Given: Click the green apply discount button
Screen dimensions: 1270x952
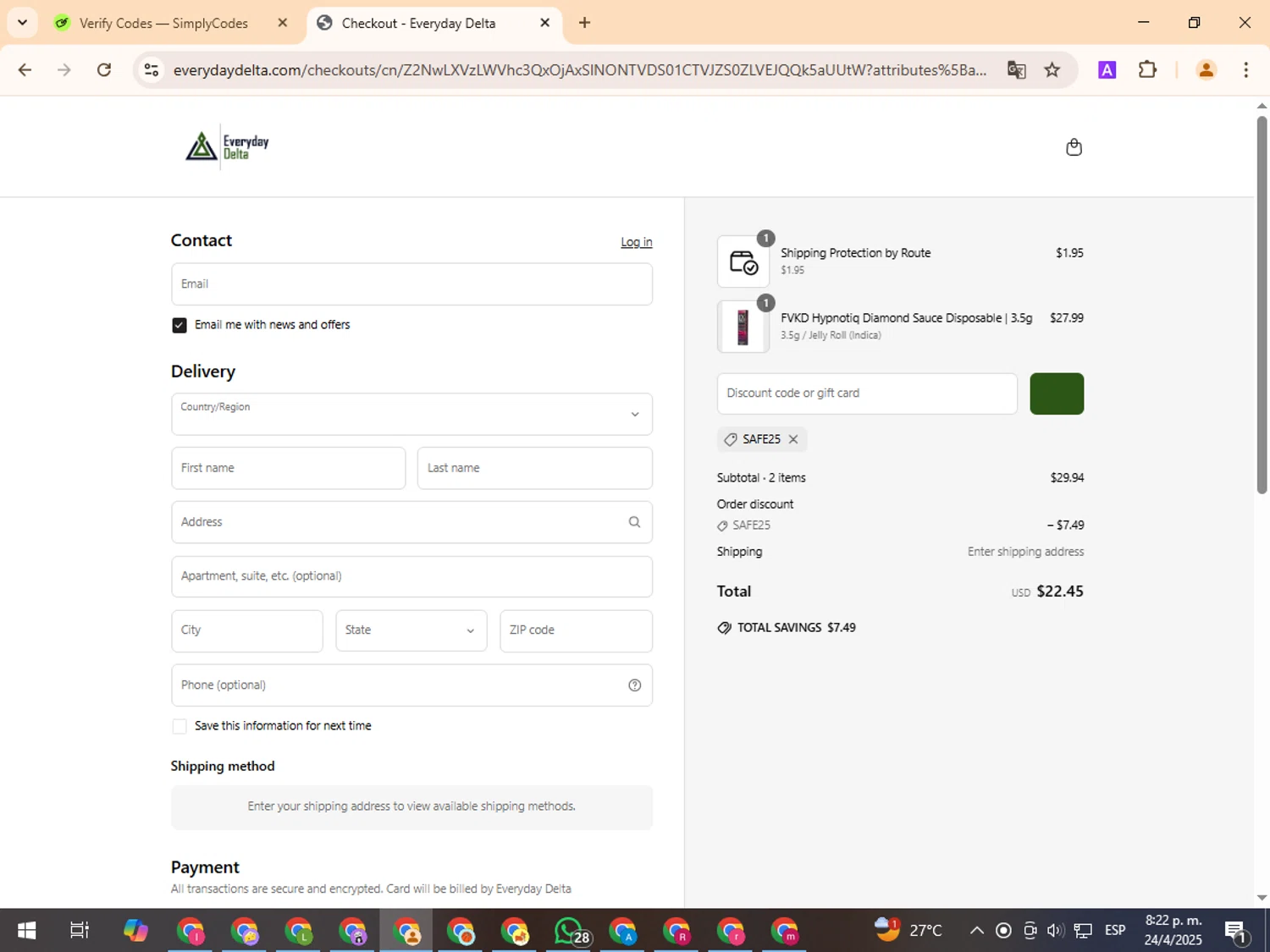Looking at the screenshot, I should [1057, 393].
